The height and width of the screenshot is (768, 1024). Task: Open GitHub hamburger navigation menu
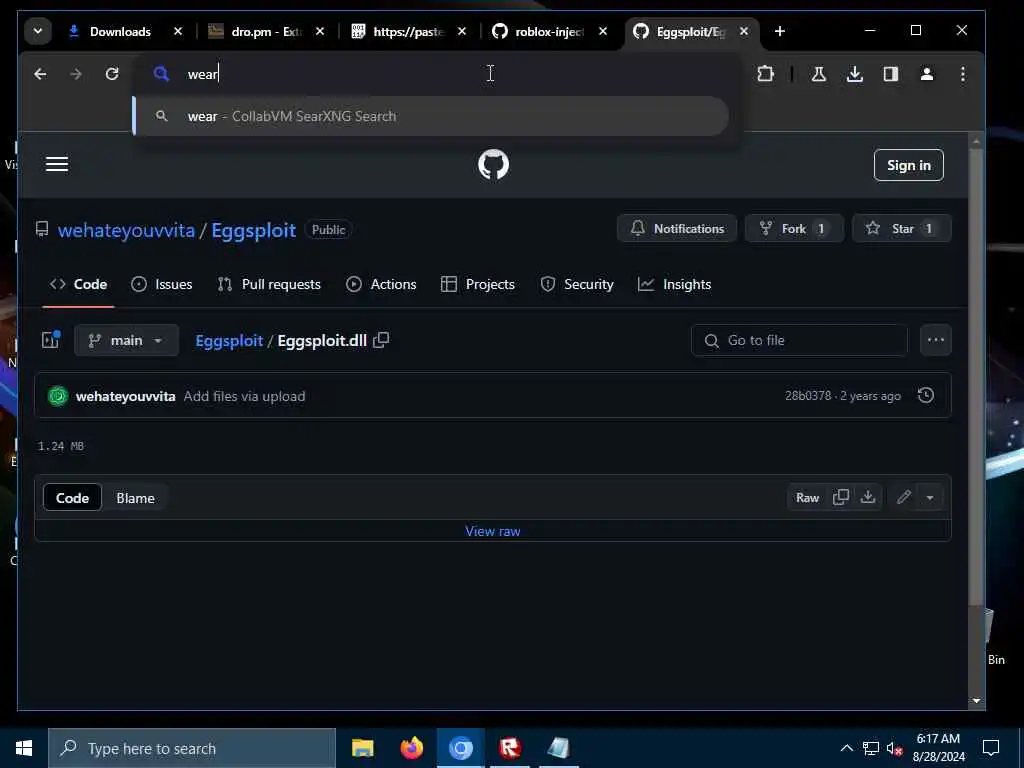click(57, 165)
